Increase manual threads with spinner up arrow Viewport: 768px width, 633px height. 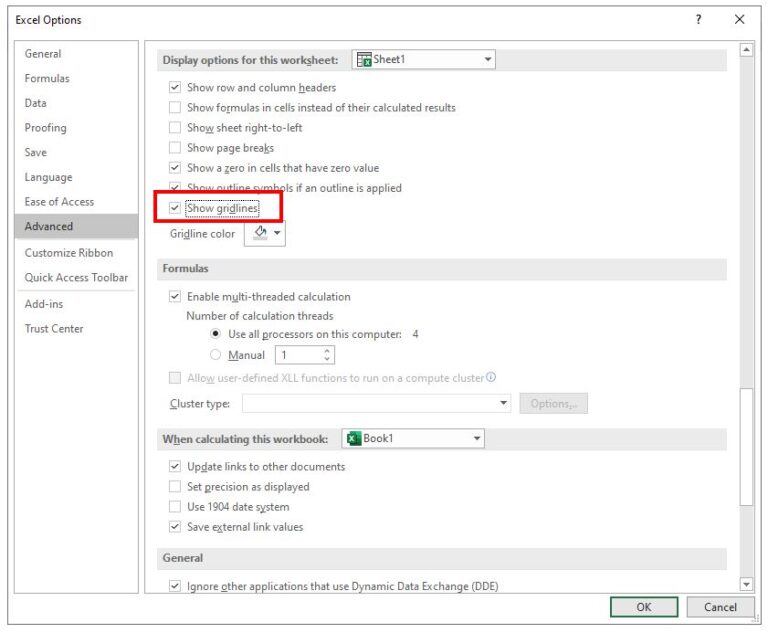click(x=327, y=351)
